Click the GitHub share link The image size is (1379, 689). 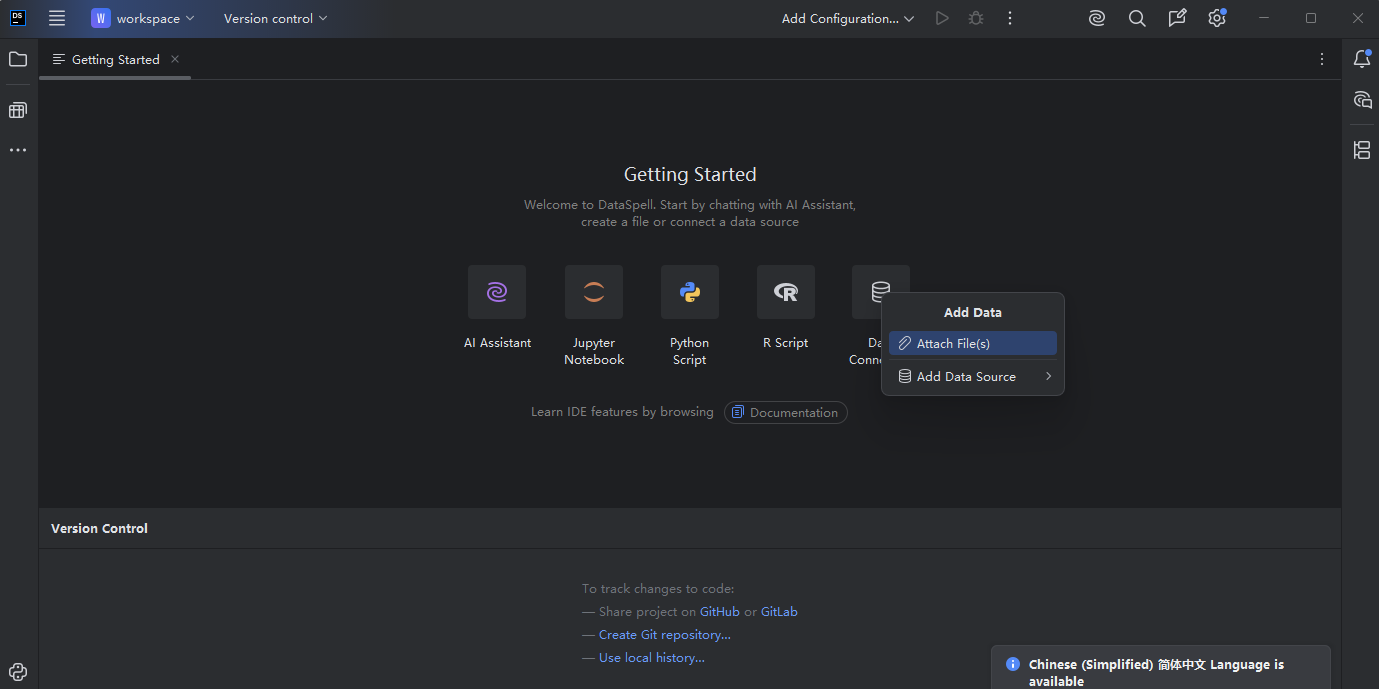719,612
